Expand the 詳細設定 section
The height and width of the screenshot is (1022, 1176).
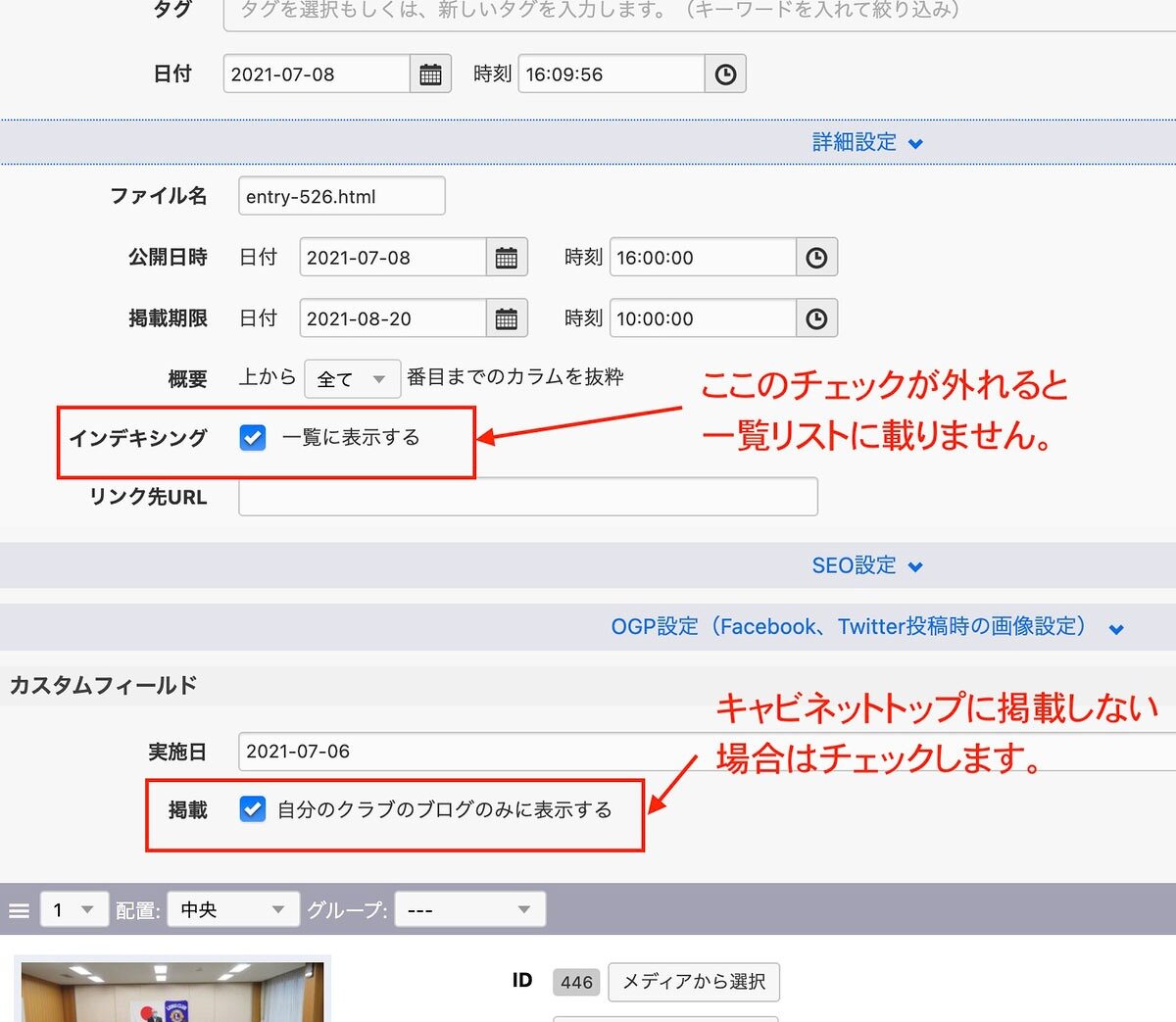(866, 143)
